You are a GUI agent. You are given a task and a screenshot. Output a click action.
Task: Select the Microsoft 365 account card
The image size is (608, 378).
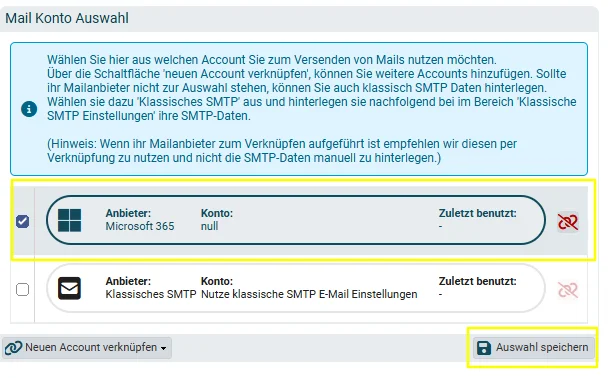[296, 220]
